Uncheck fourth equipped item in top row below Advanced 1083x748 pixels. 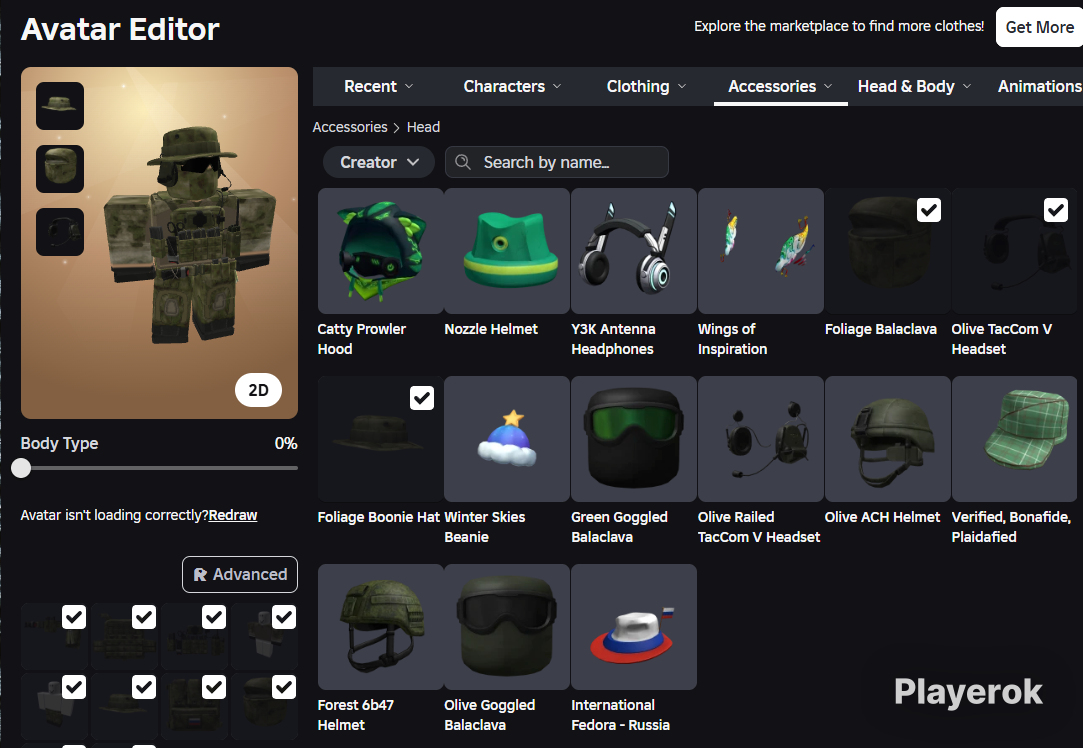tap(284, 617)
